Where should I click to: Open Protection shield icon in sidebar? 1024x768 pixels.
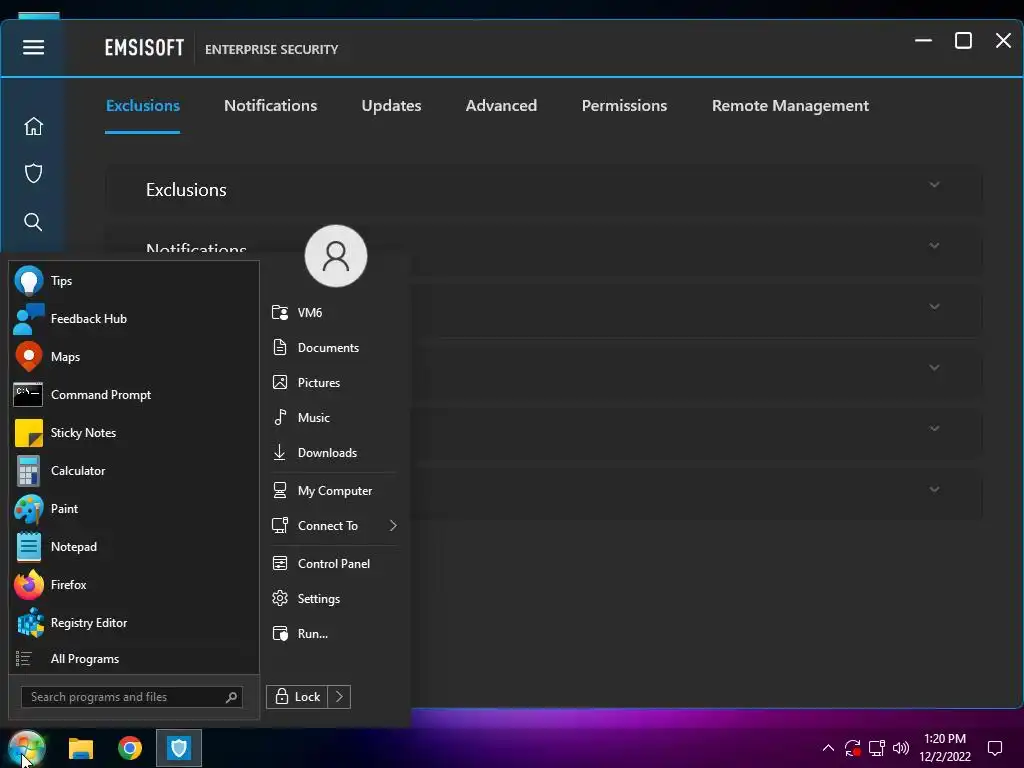pos(33,173)
